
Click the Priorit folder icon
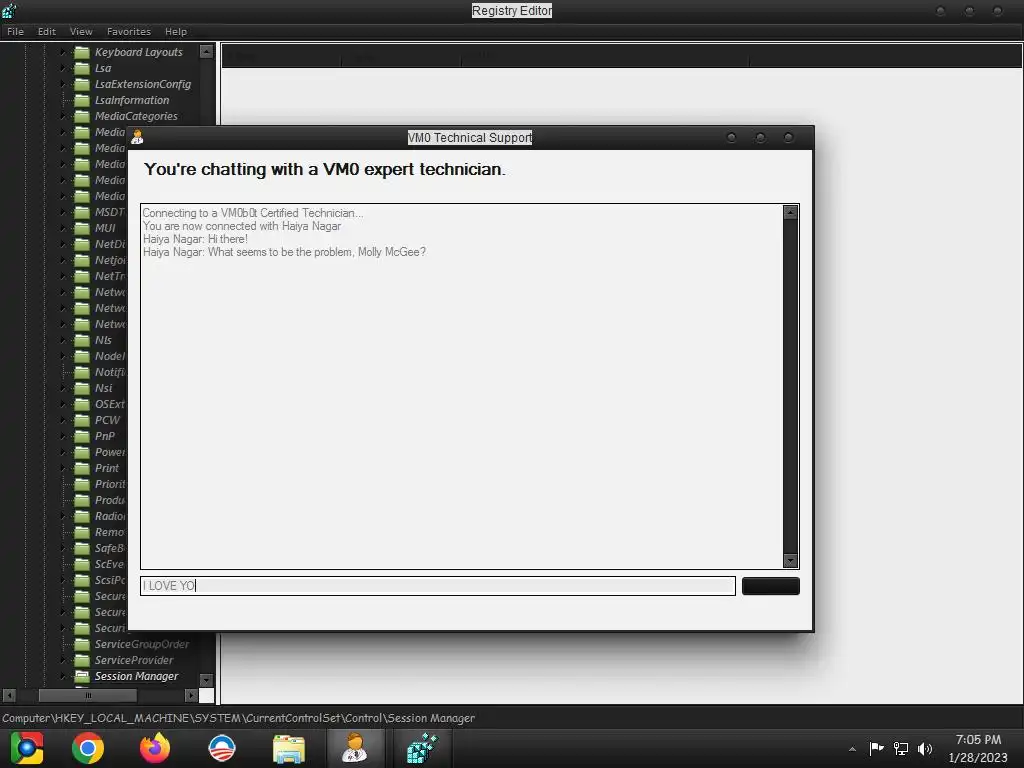pos(82,484)
